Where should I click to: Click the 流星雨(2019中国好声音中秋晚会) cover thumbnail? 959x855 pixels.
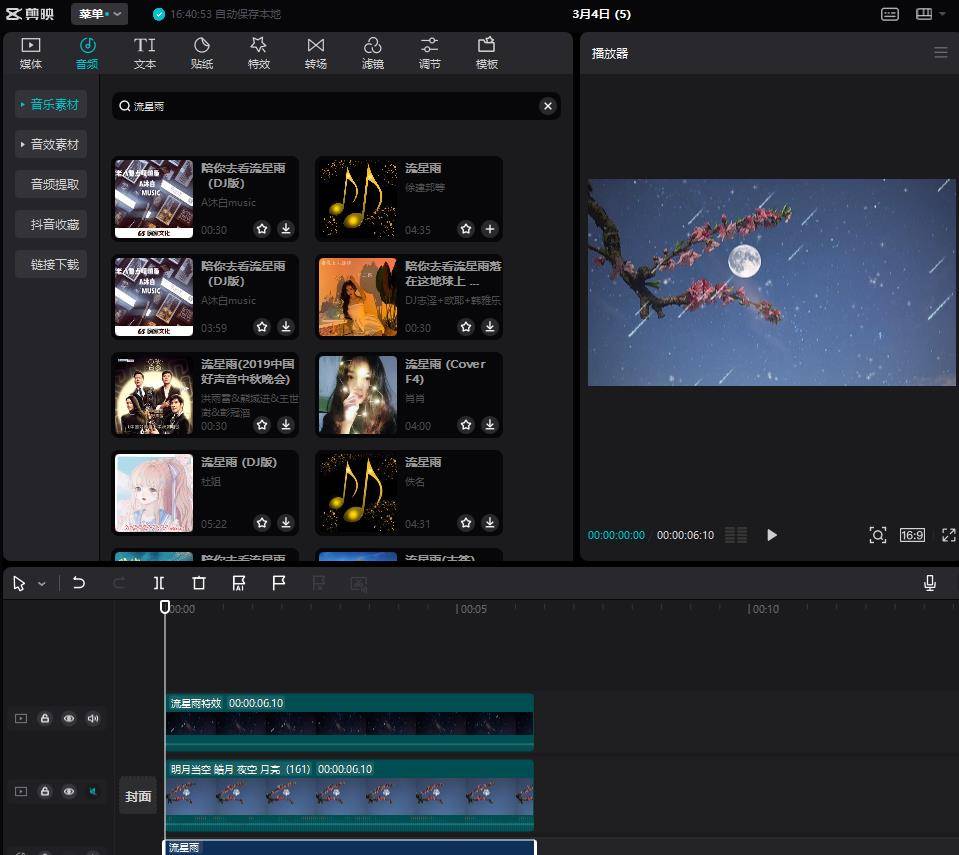pos(154,395)
